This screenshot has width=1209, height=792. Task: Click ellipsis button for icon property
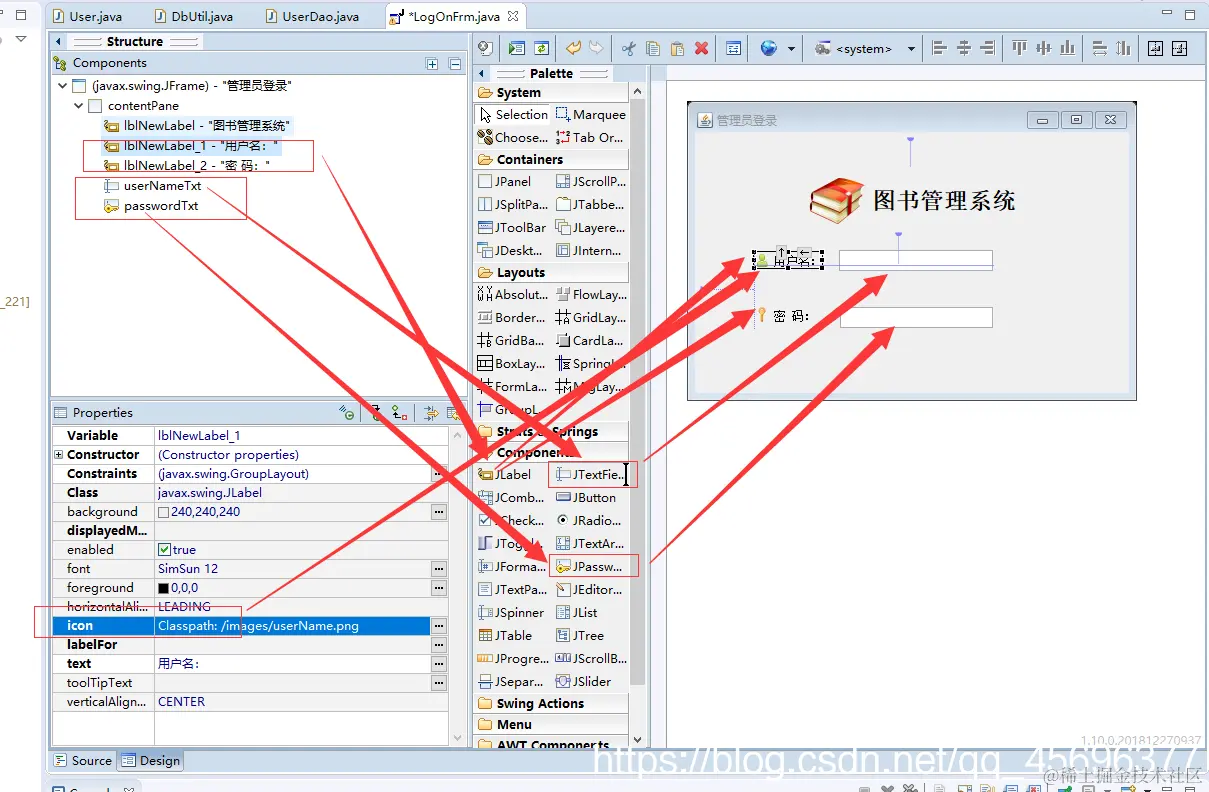438,626
